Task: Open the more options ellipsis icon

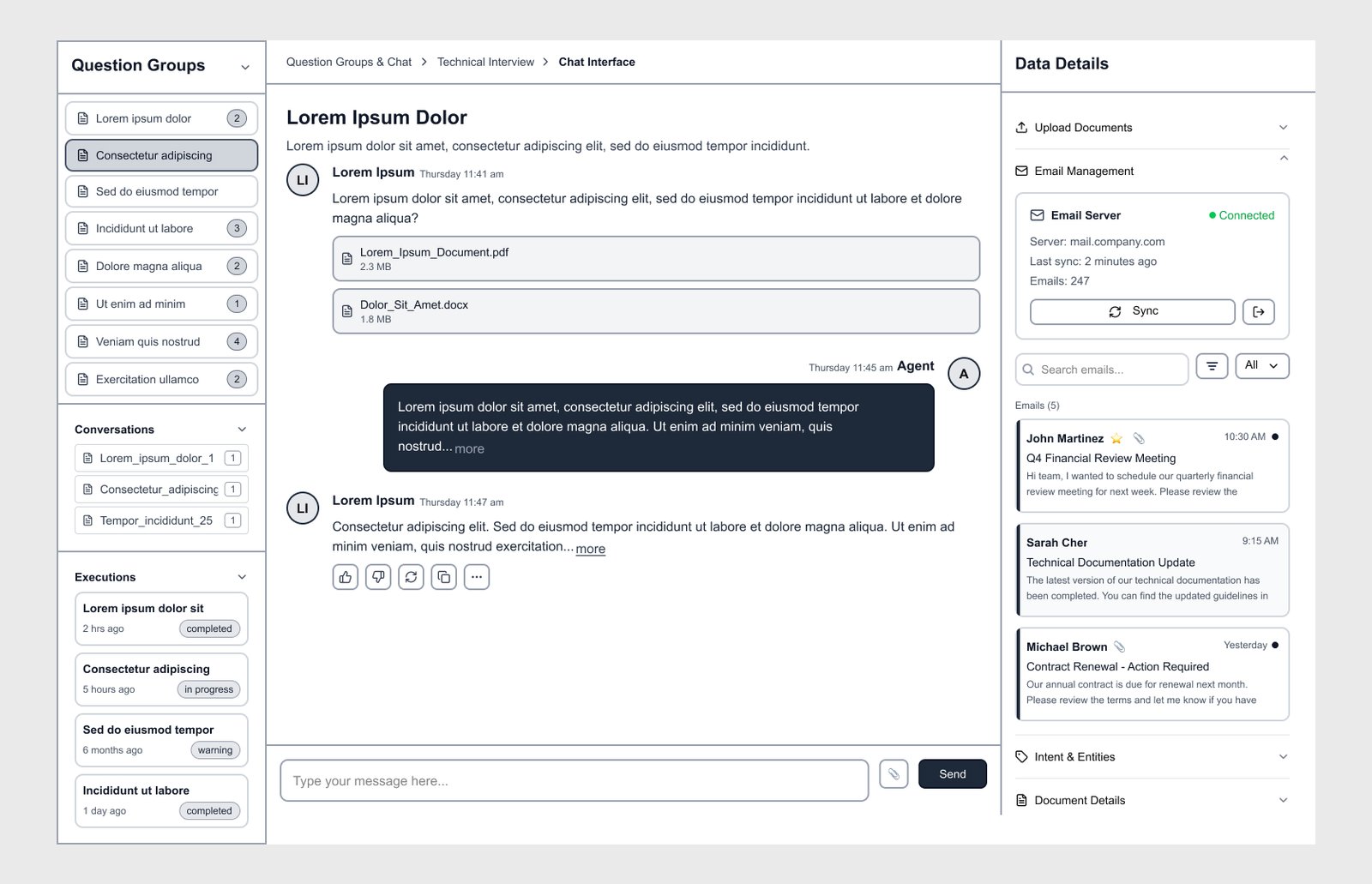Action: click(476, 577)
